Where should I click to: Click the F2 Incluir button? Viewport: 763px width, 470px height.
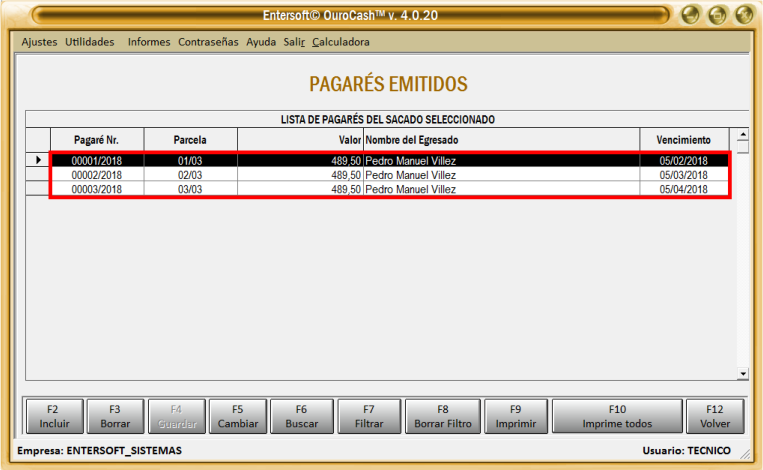point(54,416)
